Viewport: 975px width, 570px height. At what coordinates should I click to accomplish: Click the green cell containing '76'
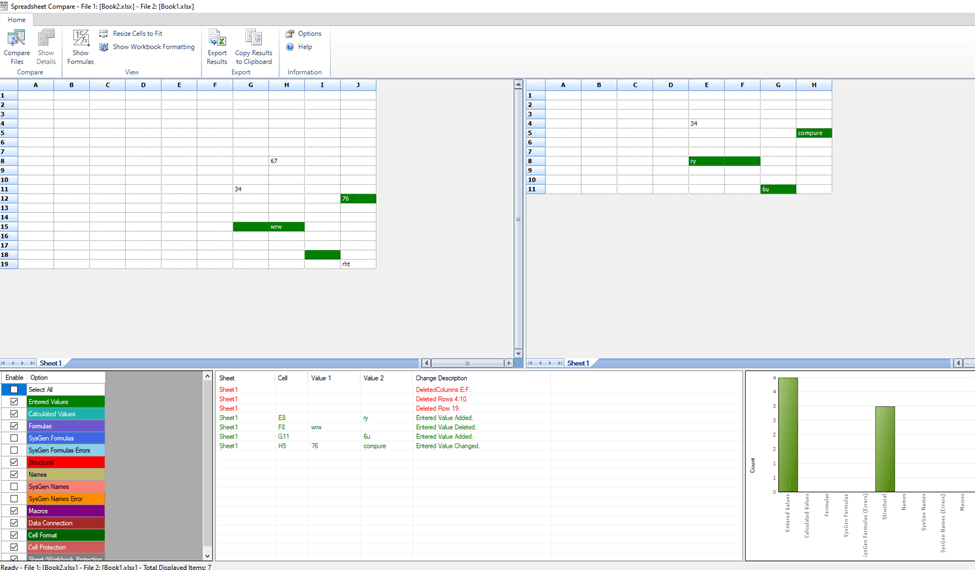coord(358,198)
